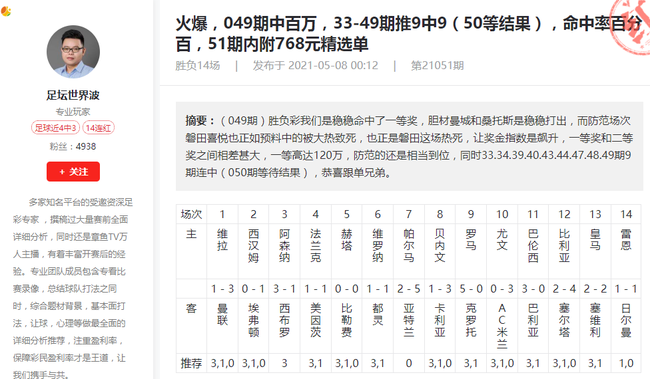Screen dimensions: 650x379
Task: Click the 足球近4中3 badge
Action: (x=56, y=128)
